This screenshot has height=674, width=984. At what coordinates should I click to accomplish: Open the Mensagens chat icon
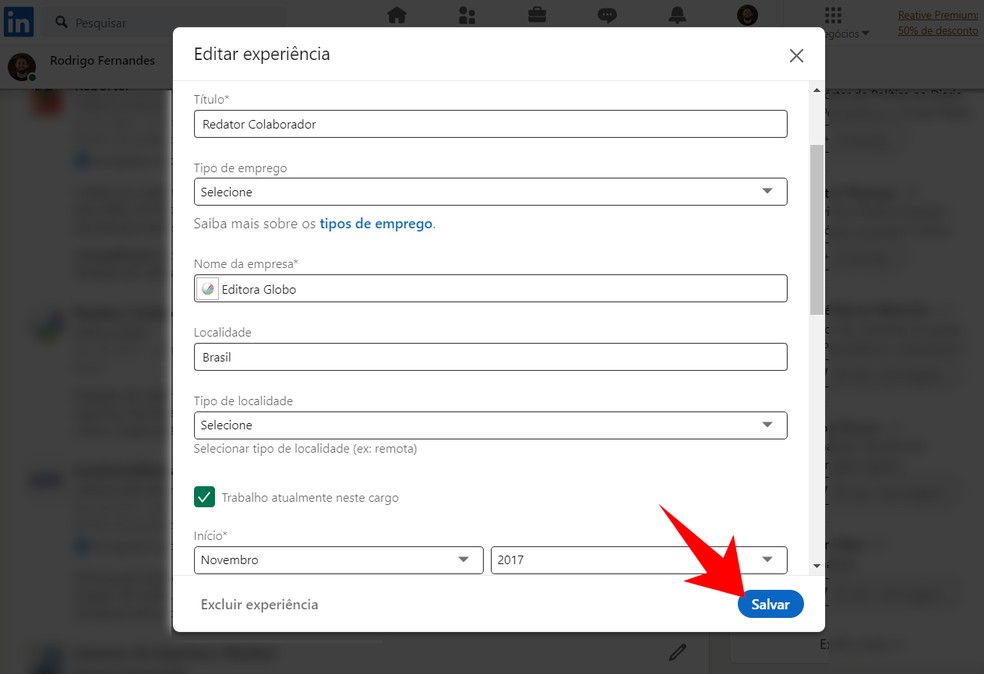pos(606,15)
